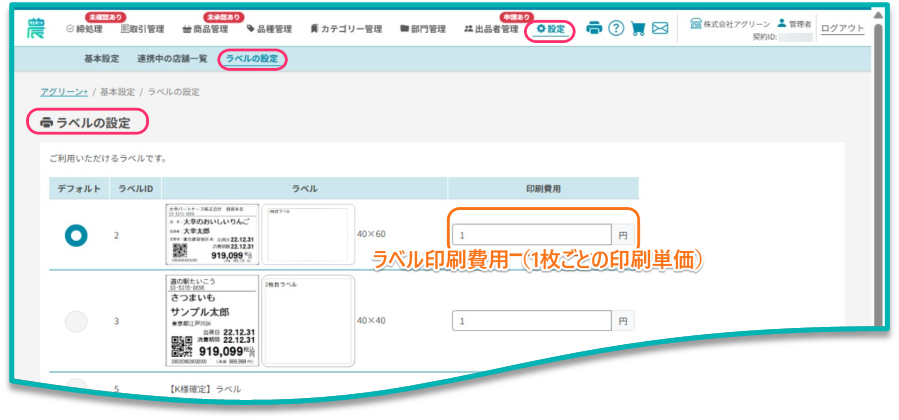
Task: Open the shopping cart icon
Action: coord(638,28)
